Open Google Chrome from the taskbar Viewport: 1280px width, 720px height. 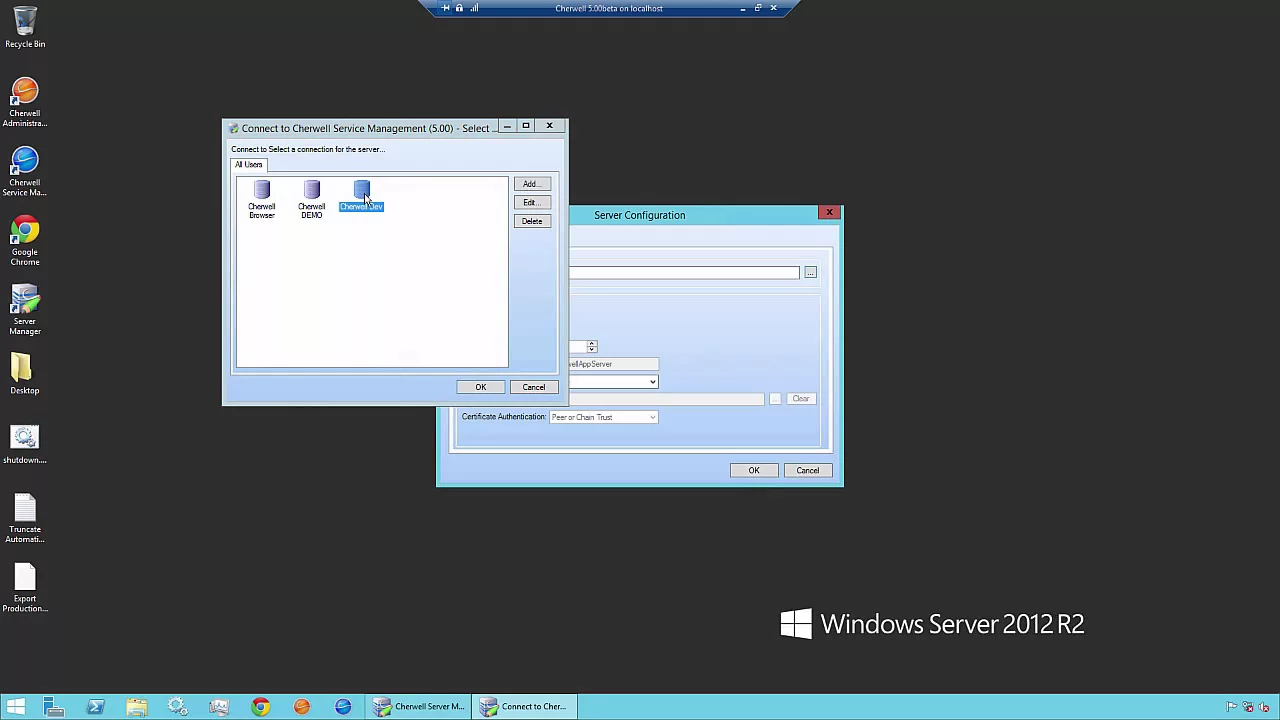(x=260, y=707)
